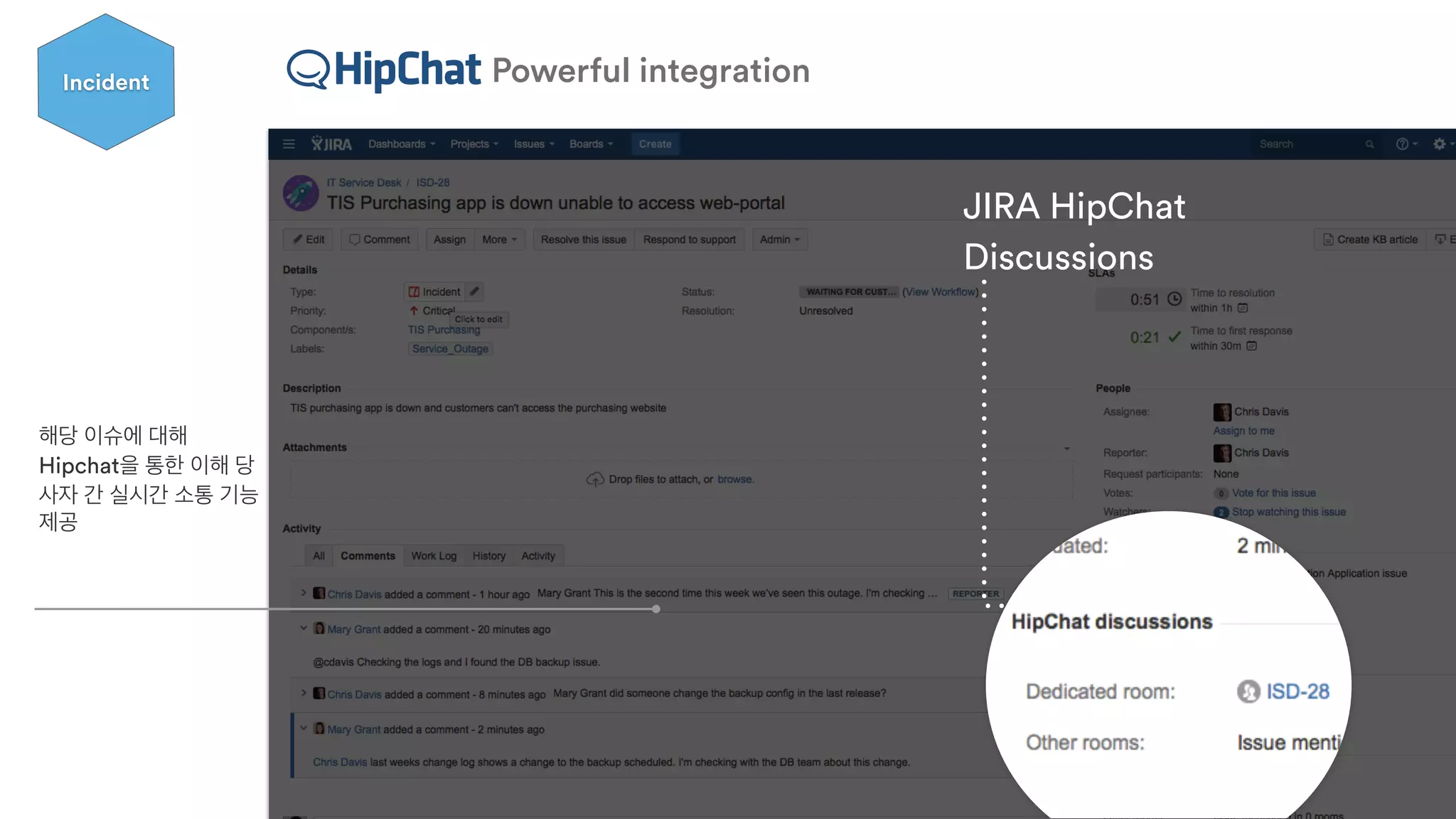
Task: Expand the More actions dropdown
Action: (499, 240)
